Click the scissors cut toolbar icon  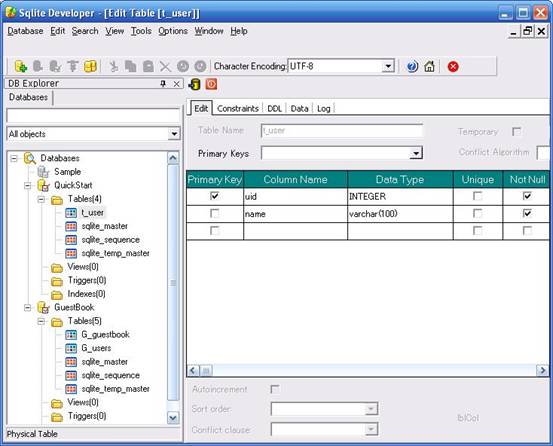click(x=113, y=66)
